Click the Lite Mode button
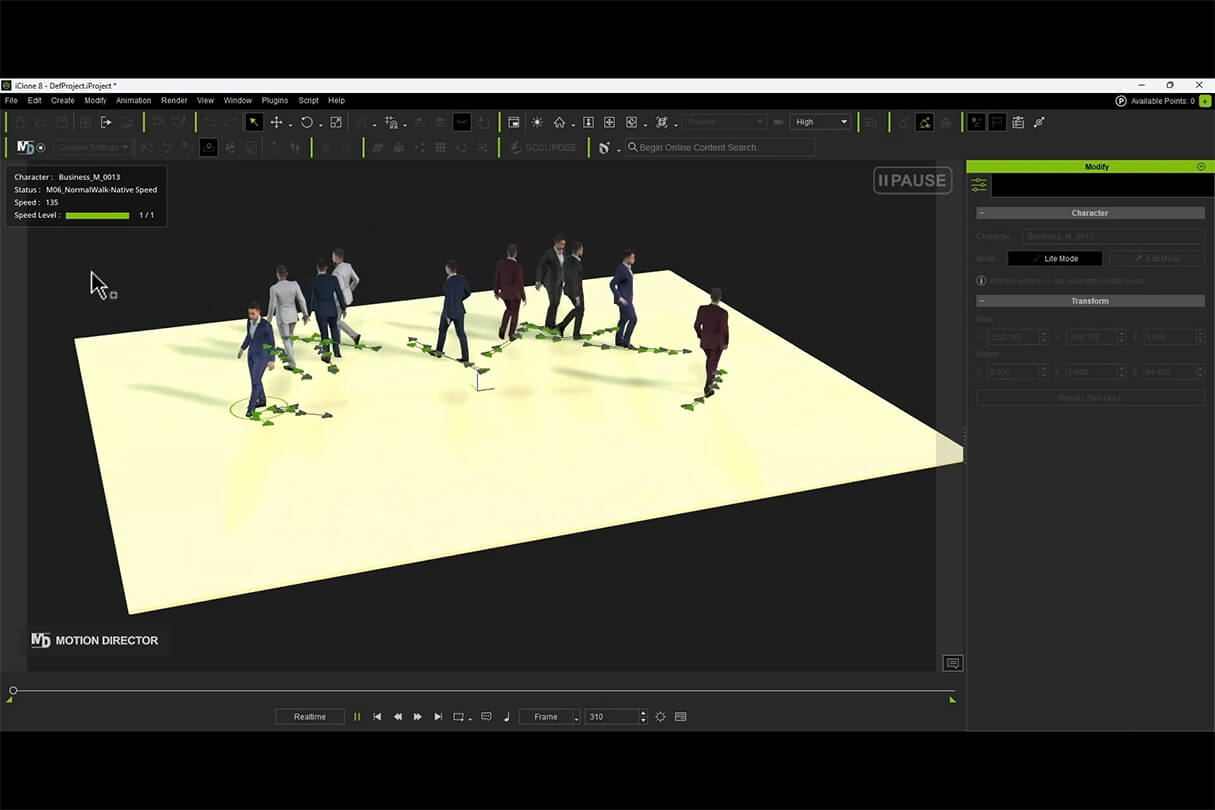Screen dimensions: 1215x810 (x=1055, y=259)
